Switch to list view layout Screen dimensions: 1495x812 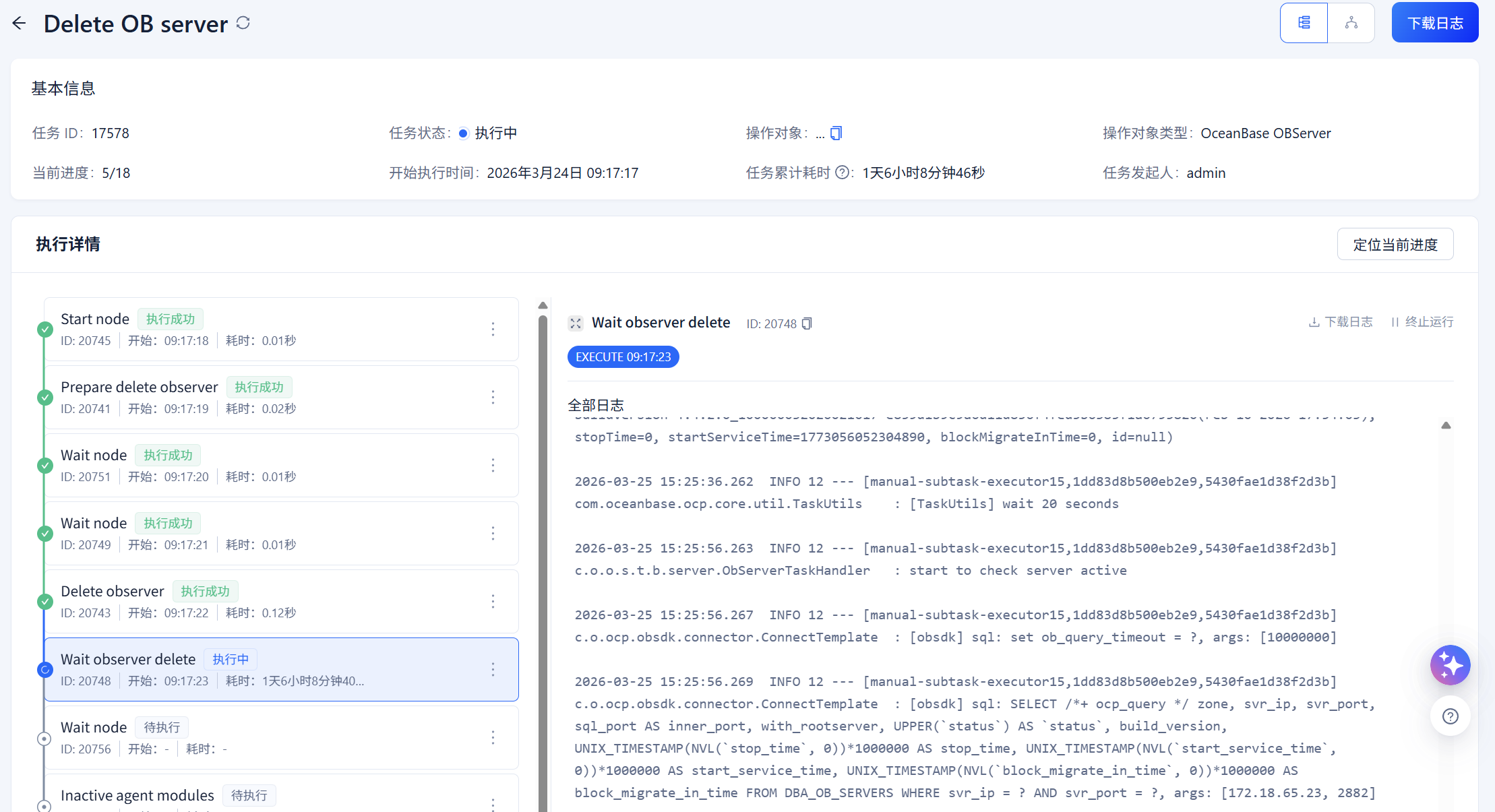click(1304, 23)
